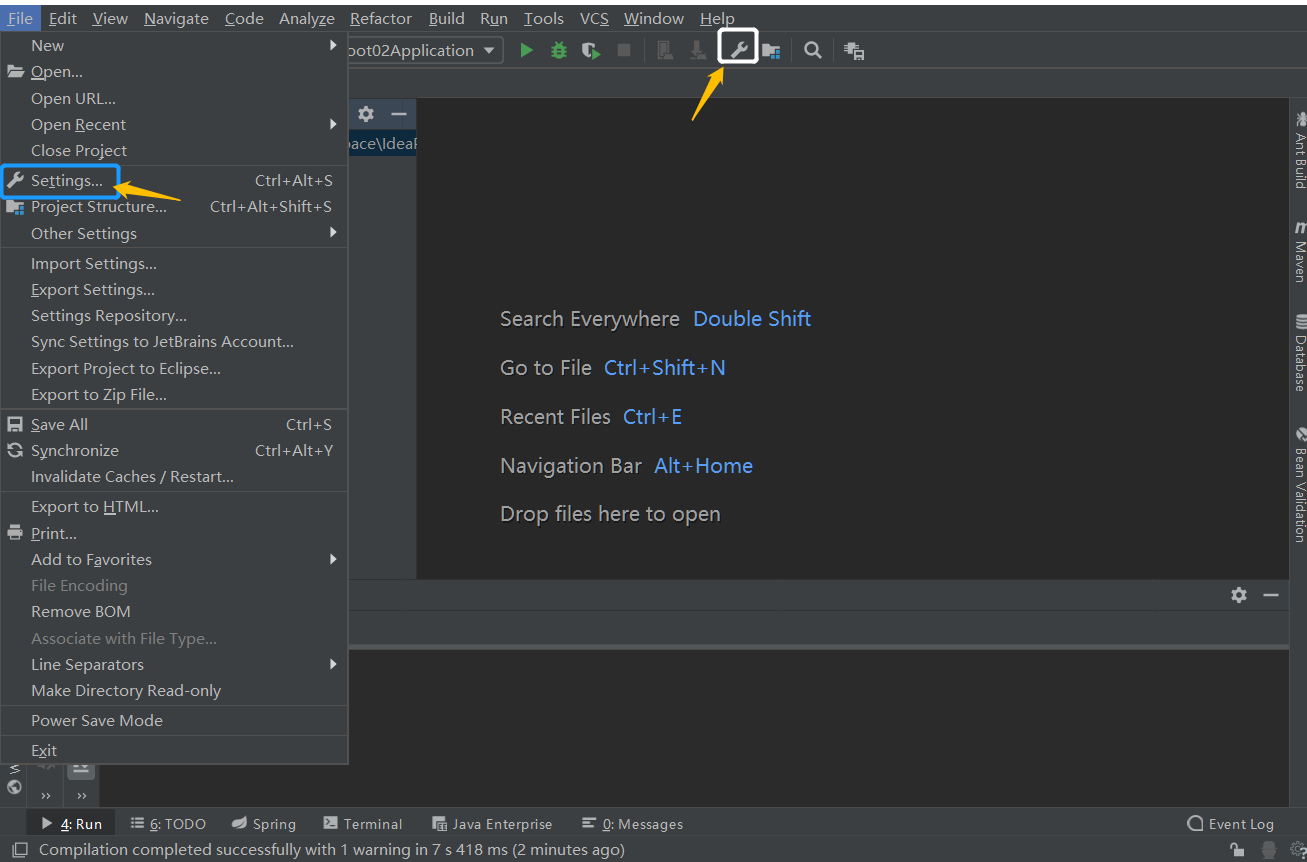Choose Exit from File menu

point(174,750)
